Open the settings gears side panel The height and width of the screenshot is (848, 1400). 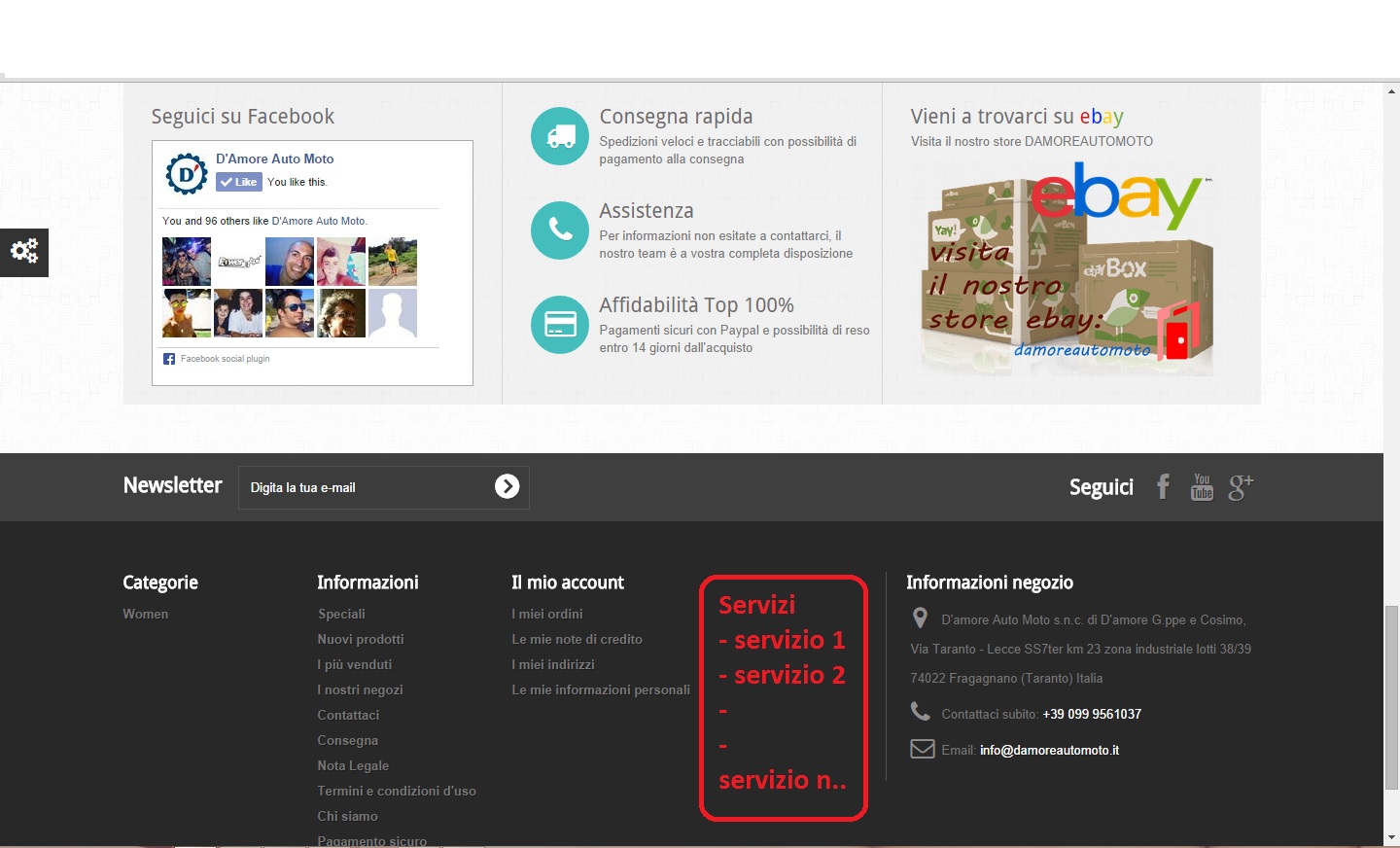click(24, 252)
